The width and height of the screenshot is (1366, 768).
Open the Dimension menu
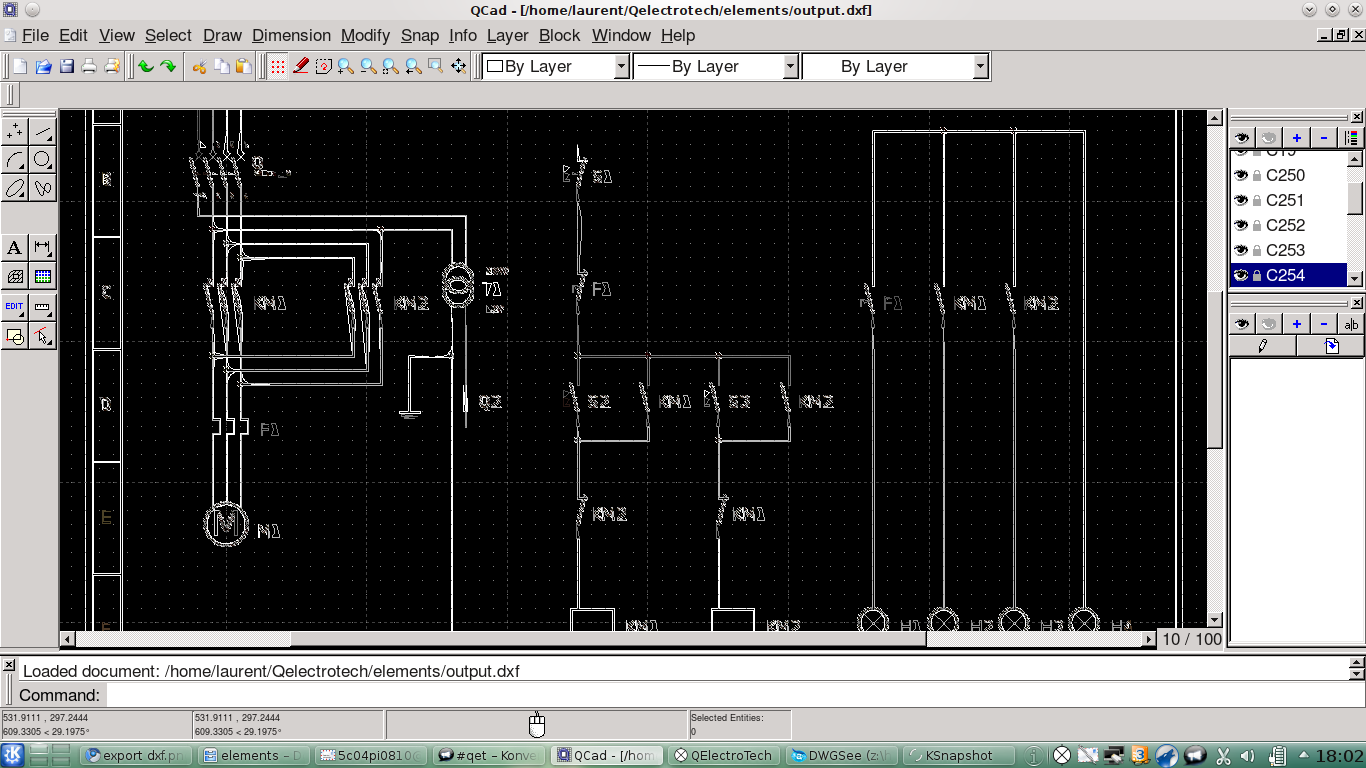[291, 35]
